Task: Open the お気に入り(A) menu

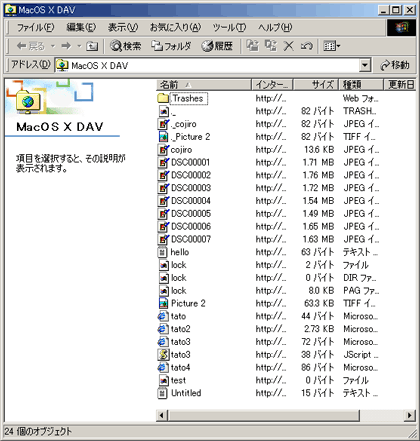Action: 175,27
